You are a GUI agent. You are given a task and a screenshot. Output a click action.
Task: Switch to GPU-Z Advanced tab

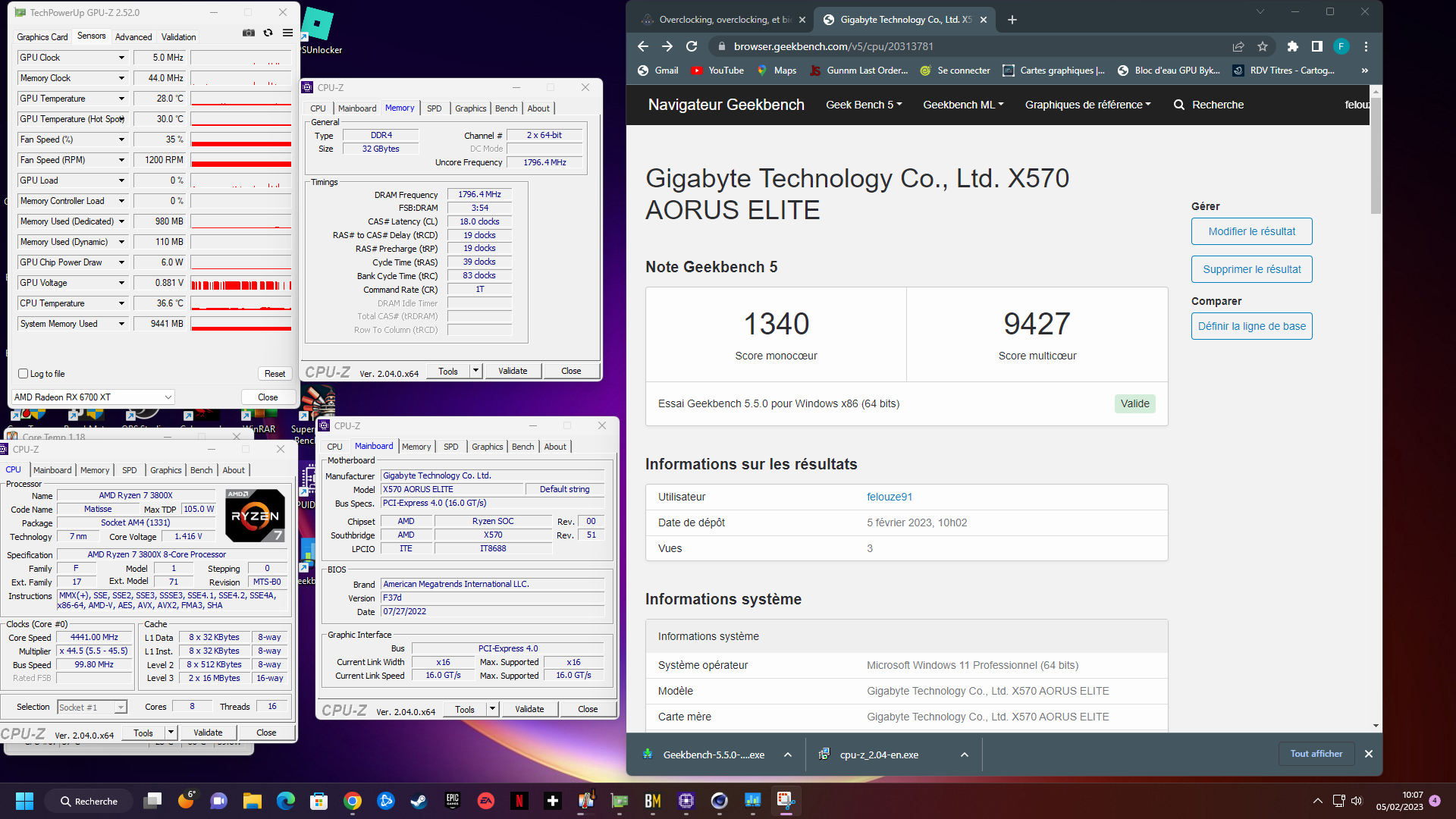pyautogui.click(x=133, y=36)
